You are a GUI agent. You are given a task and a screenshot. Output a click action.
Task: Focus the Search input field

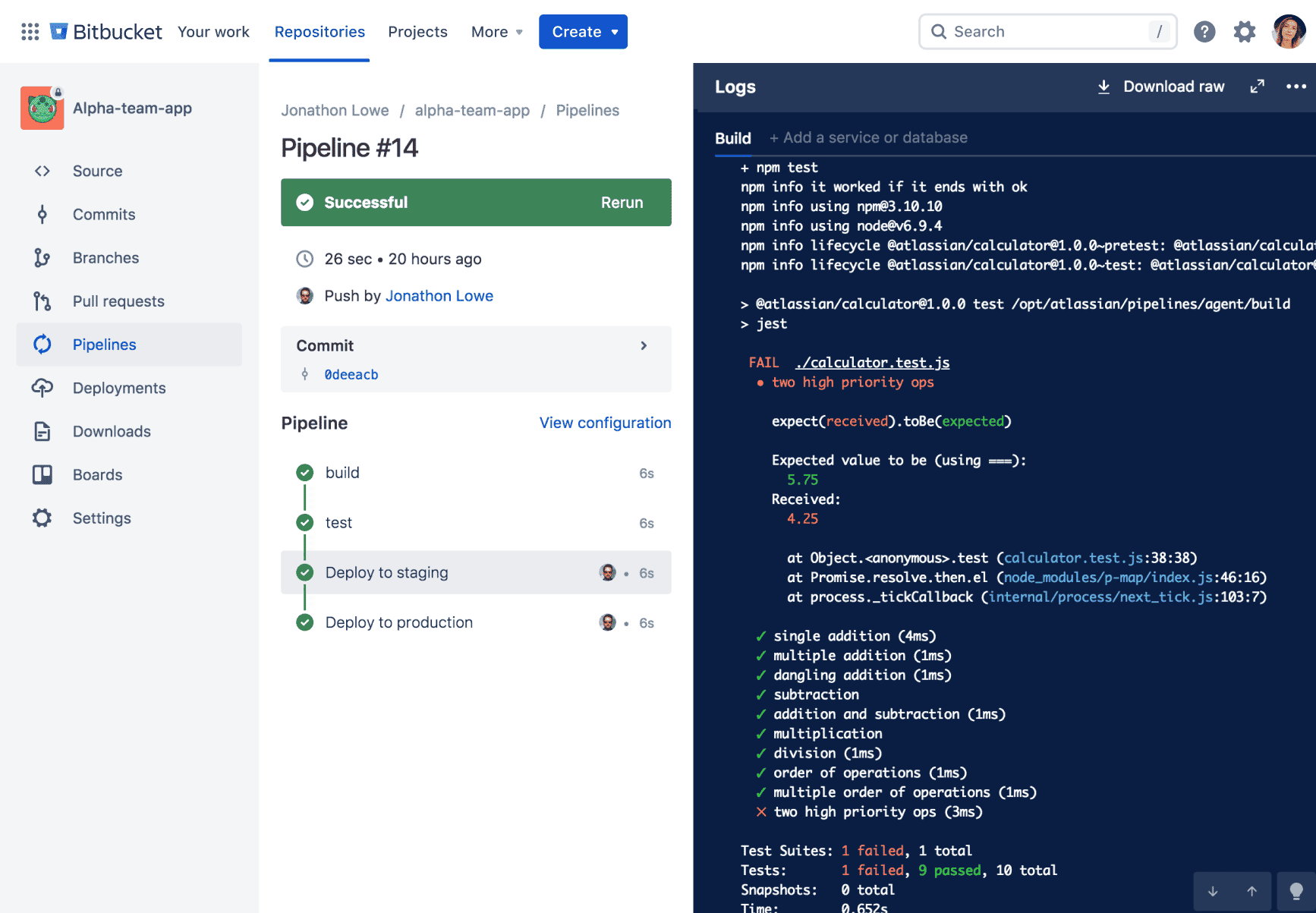tap(1048, 32)
